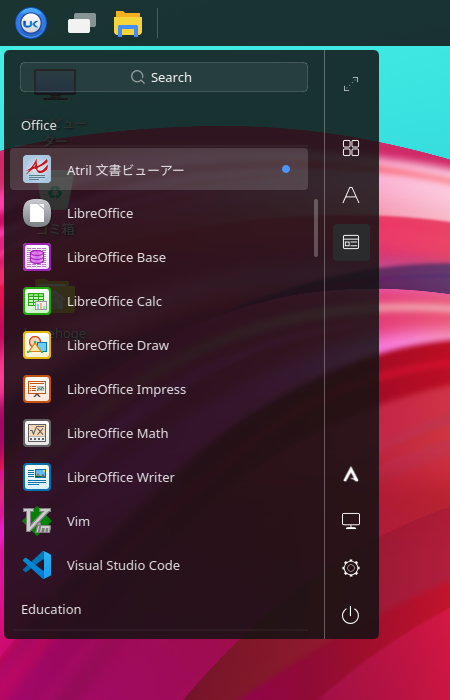
Task: Select the category function view icon
Action: pyautogui.click(x=351, y=242)
